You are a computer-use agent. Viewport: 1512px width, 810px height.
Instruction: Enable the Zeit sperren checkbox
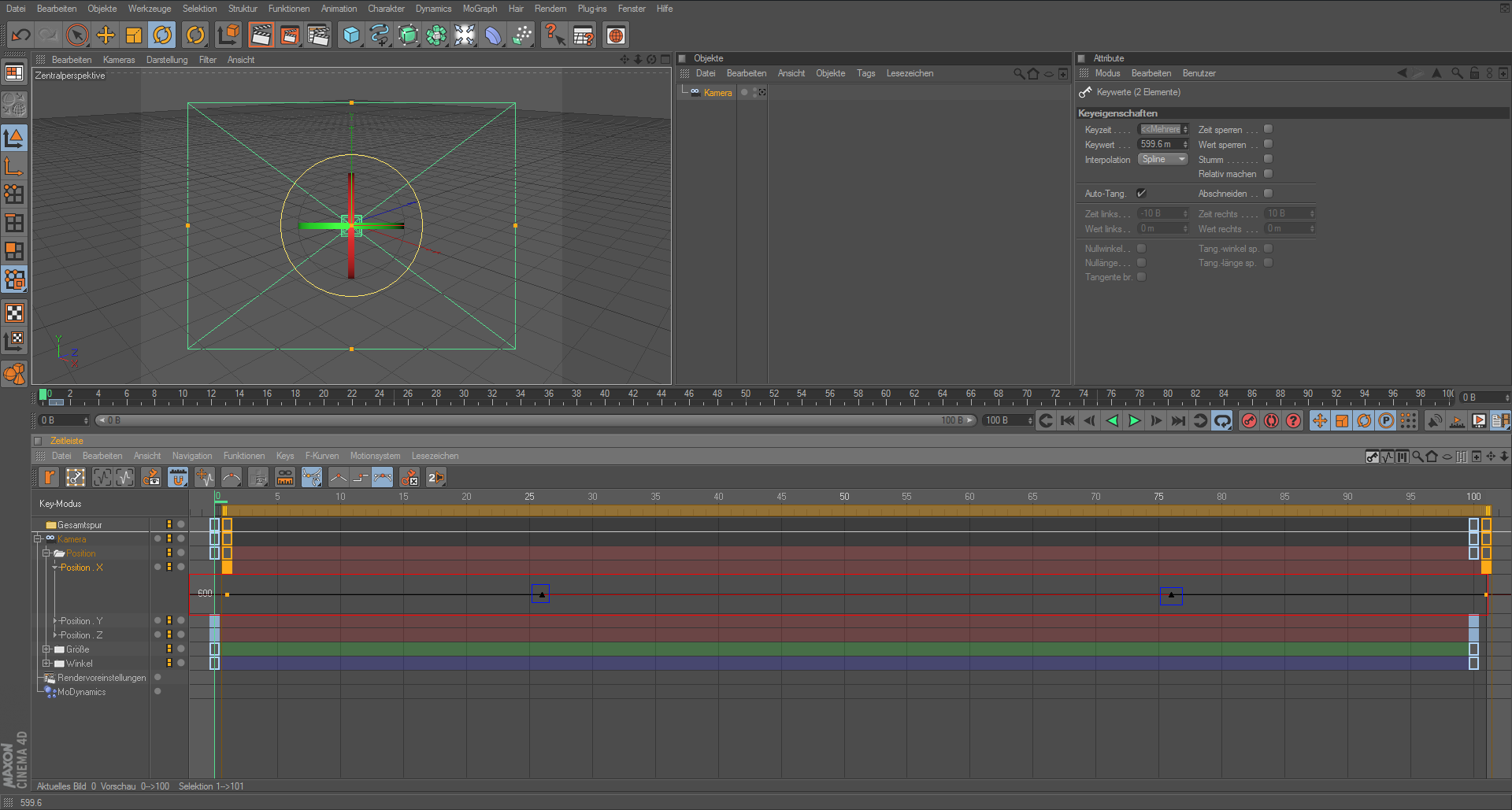coord(1268,129)
